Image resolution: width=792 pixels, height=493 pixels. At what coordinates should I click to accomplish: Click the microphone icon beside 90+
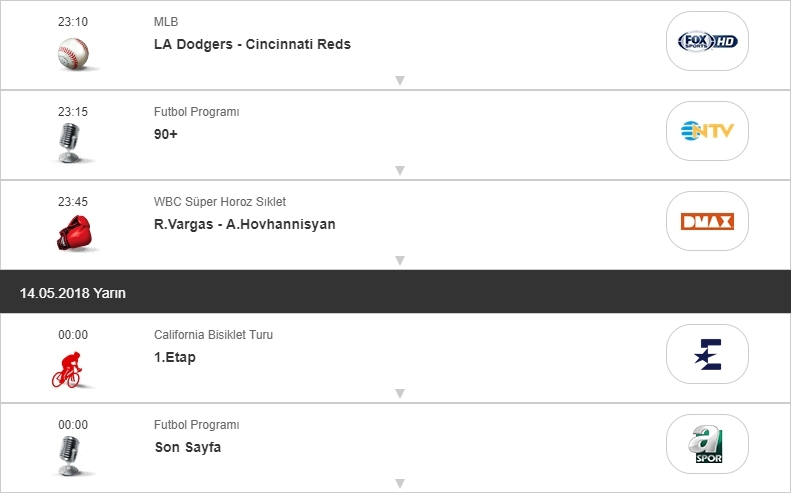pyautogui.click(x=70, y=142)
